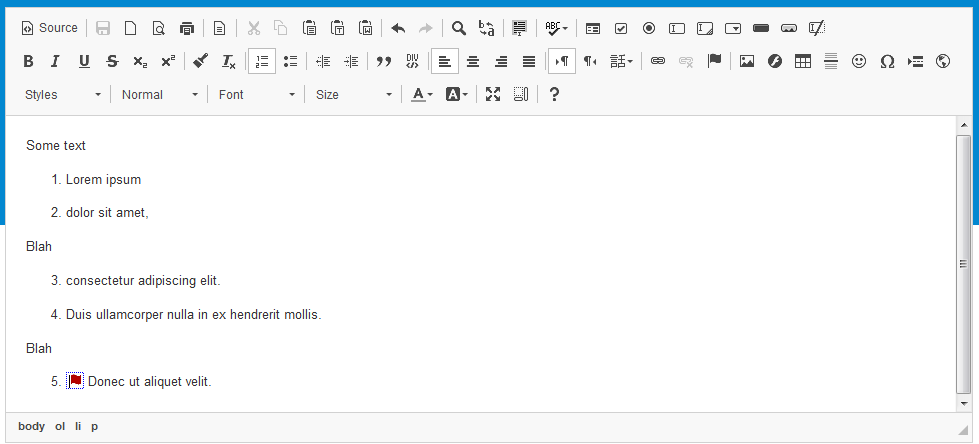Open the Replace icon
This screenshot has width=979, height=444.
tap(487, 28)
